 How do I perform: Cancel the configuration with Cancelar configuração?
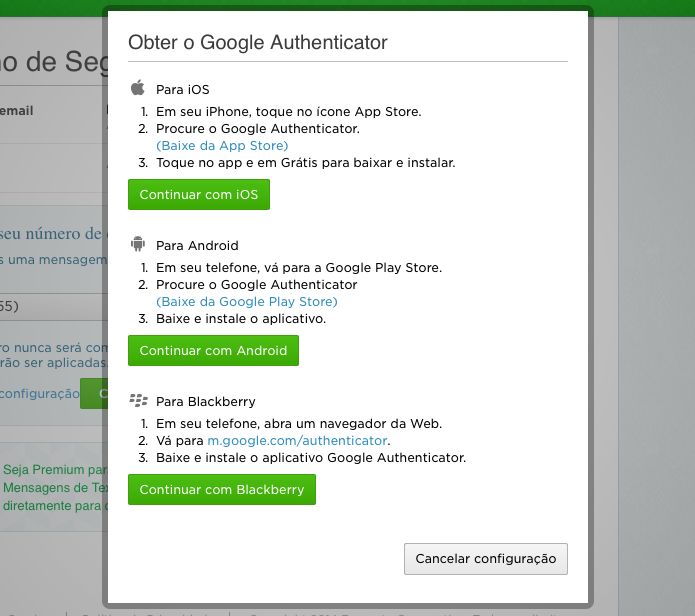click(x=486, y=559)
